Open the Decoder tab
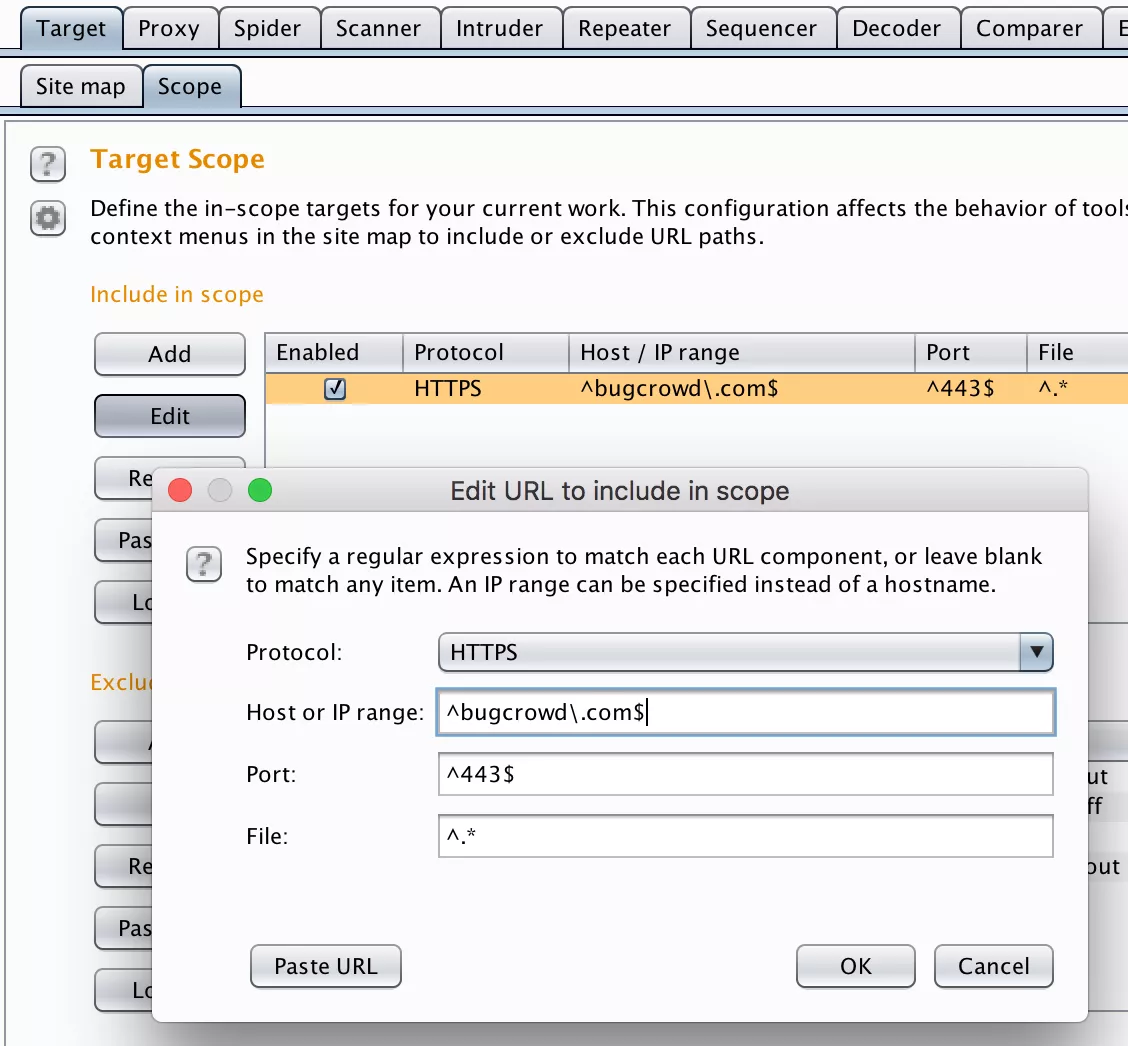 [x=898, y=28]
